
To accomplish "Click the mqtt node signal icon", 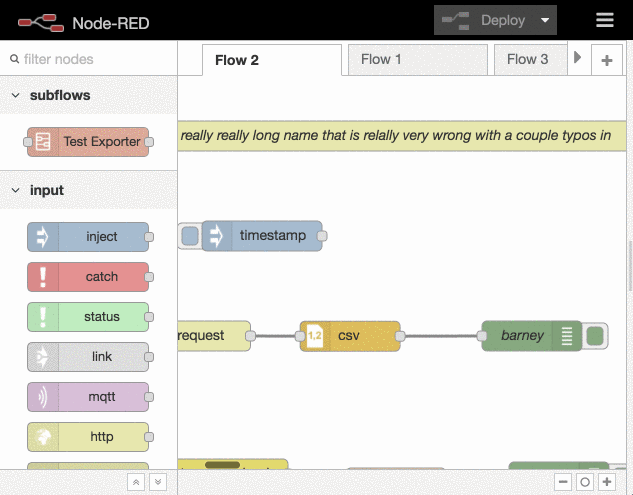I will (43, 397).
